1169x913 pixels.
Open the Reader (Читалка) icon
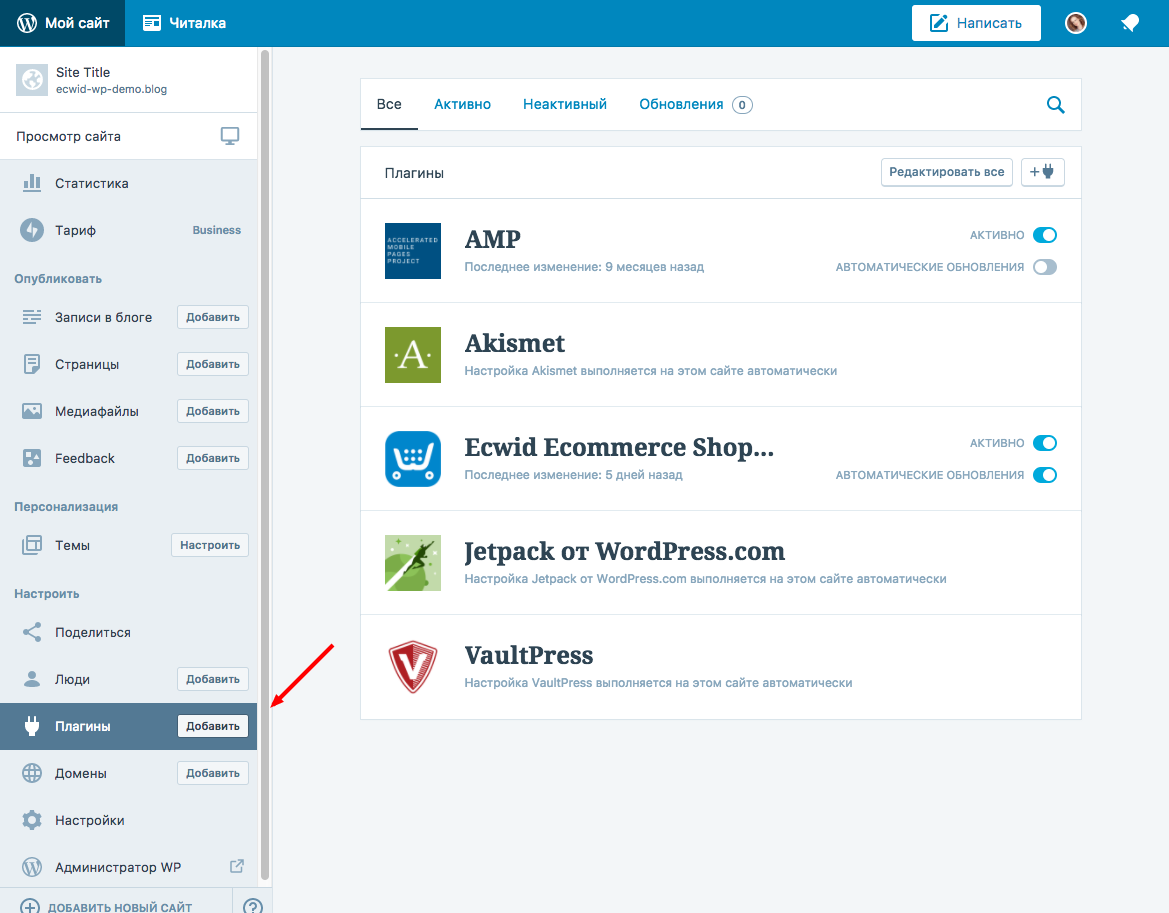[x=152, y=23]
